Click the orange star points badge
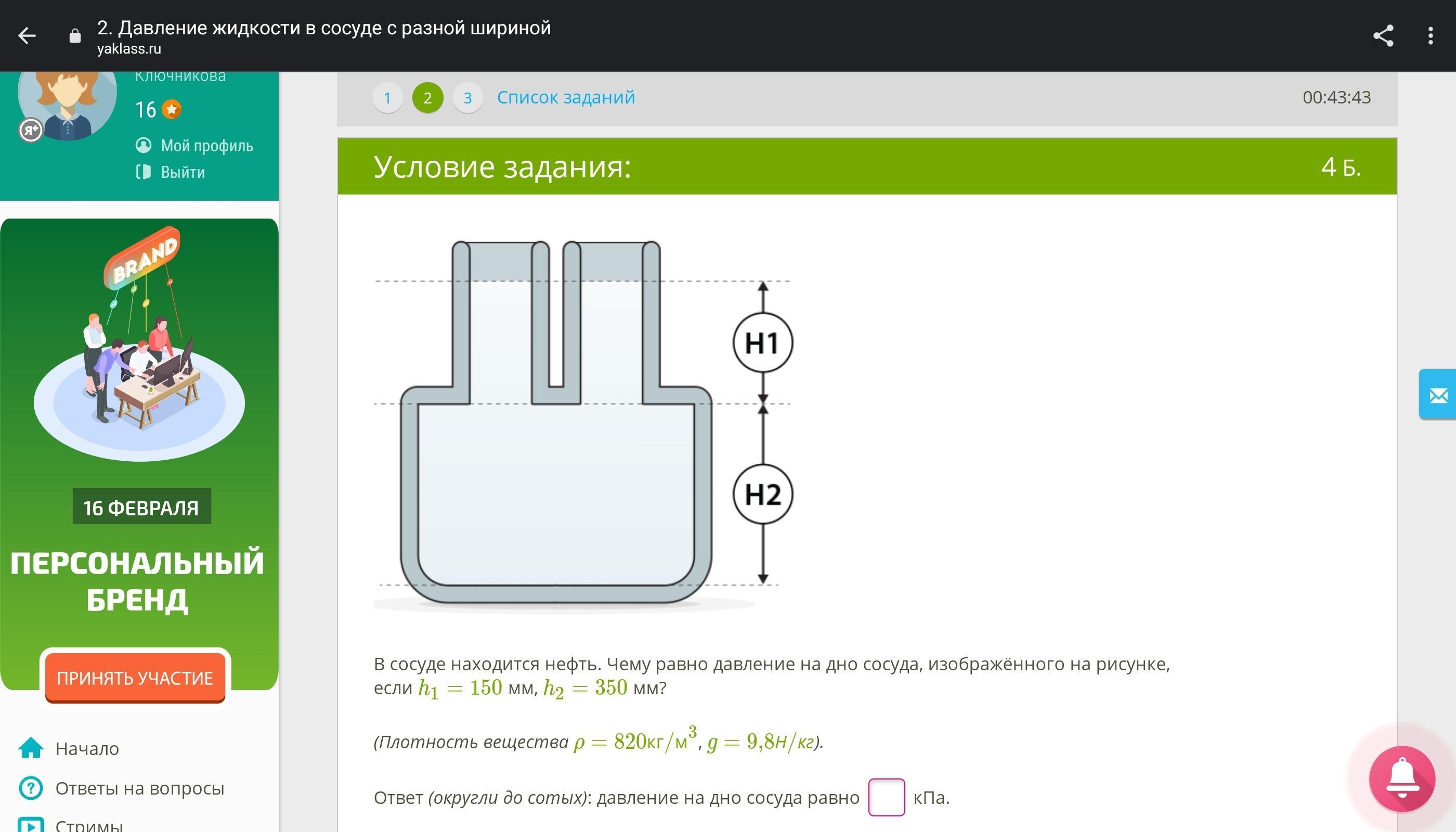 tap(171, 109)
